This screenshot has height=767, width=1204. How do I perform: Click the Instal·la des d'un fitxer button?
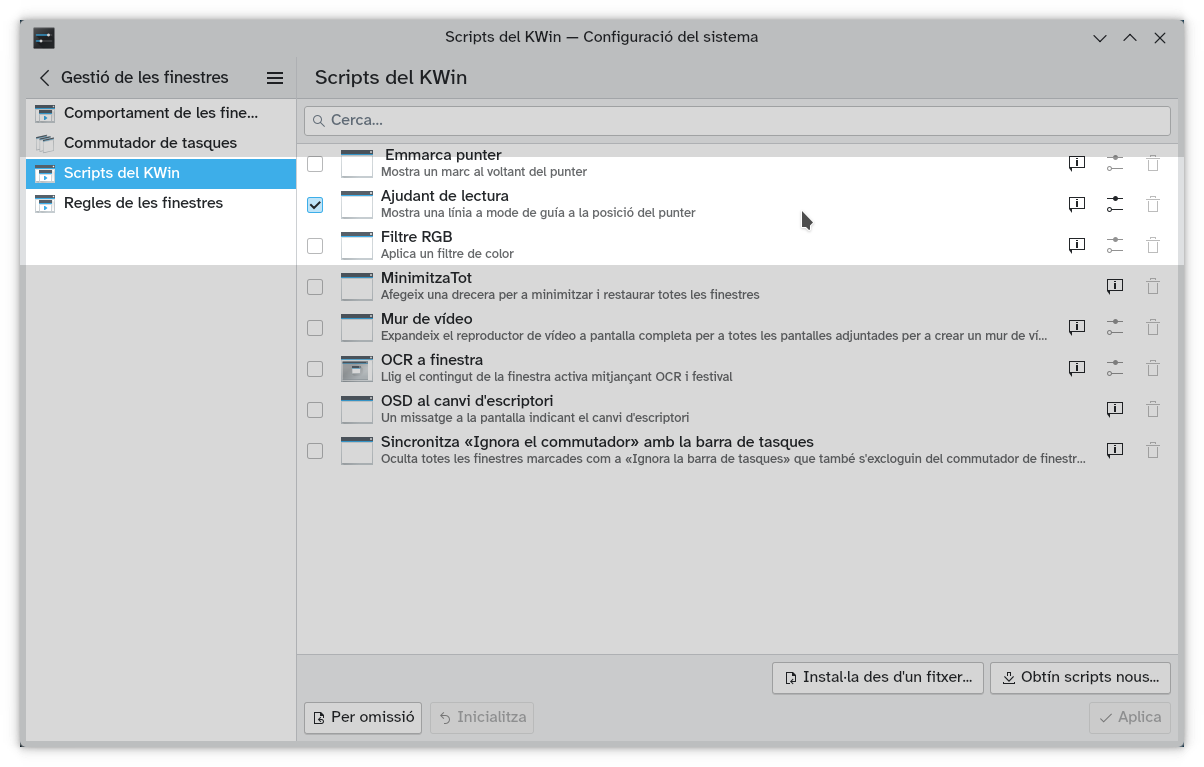pyautogui.click(x=878, y=677)
